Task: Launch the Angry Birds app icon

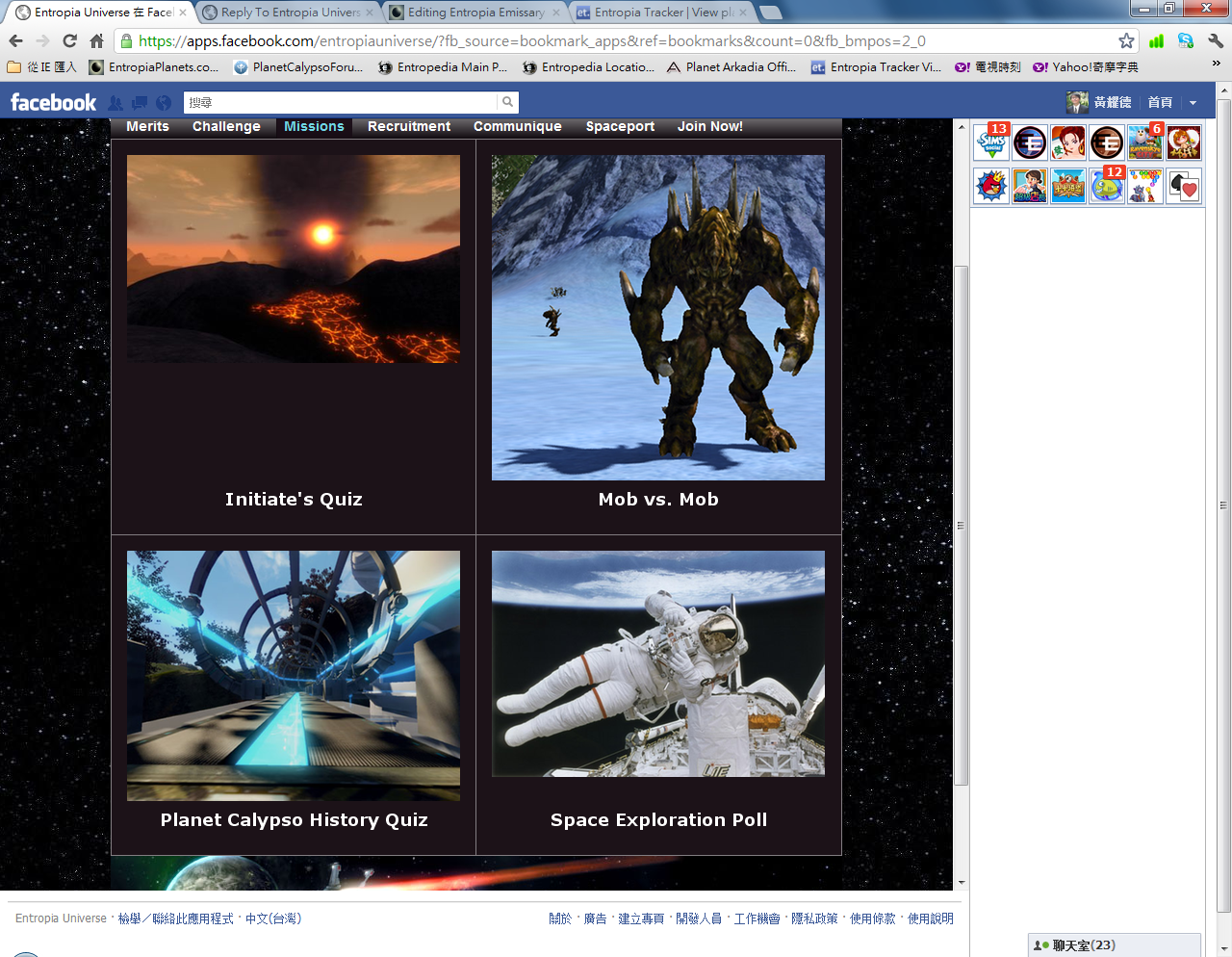Action: point(991,186)
